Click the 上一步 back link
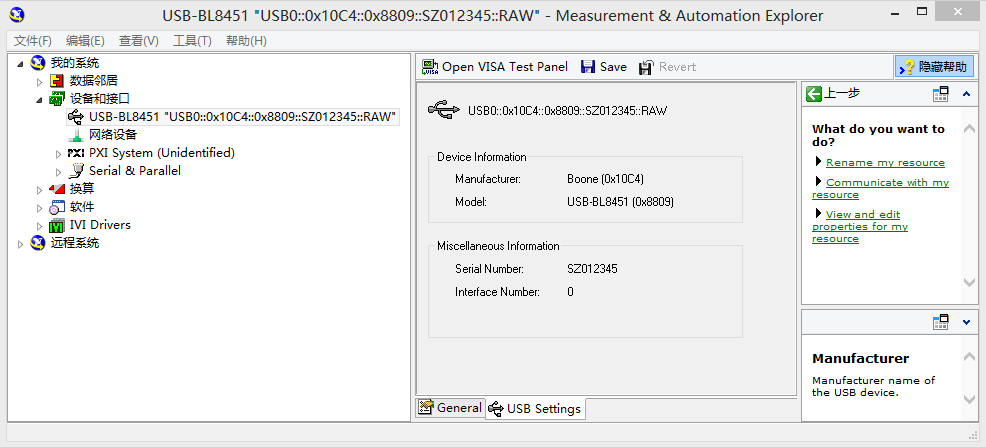 click(841, 94)
